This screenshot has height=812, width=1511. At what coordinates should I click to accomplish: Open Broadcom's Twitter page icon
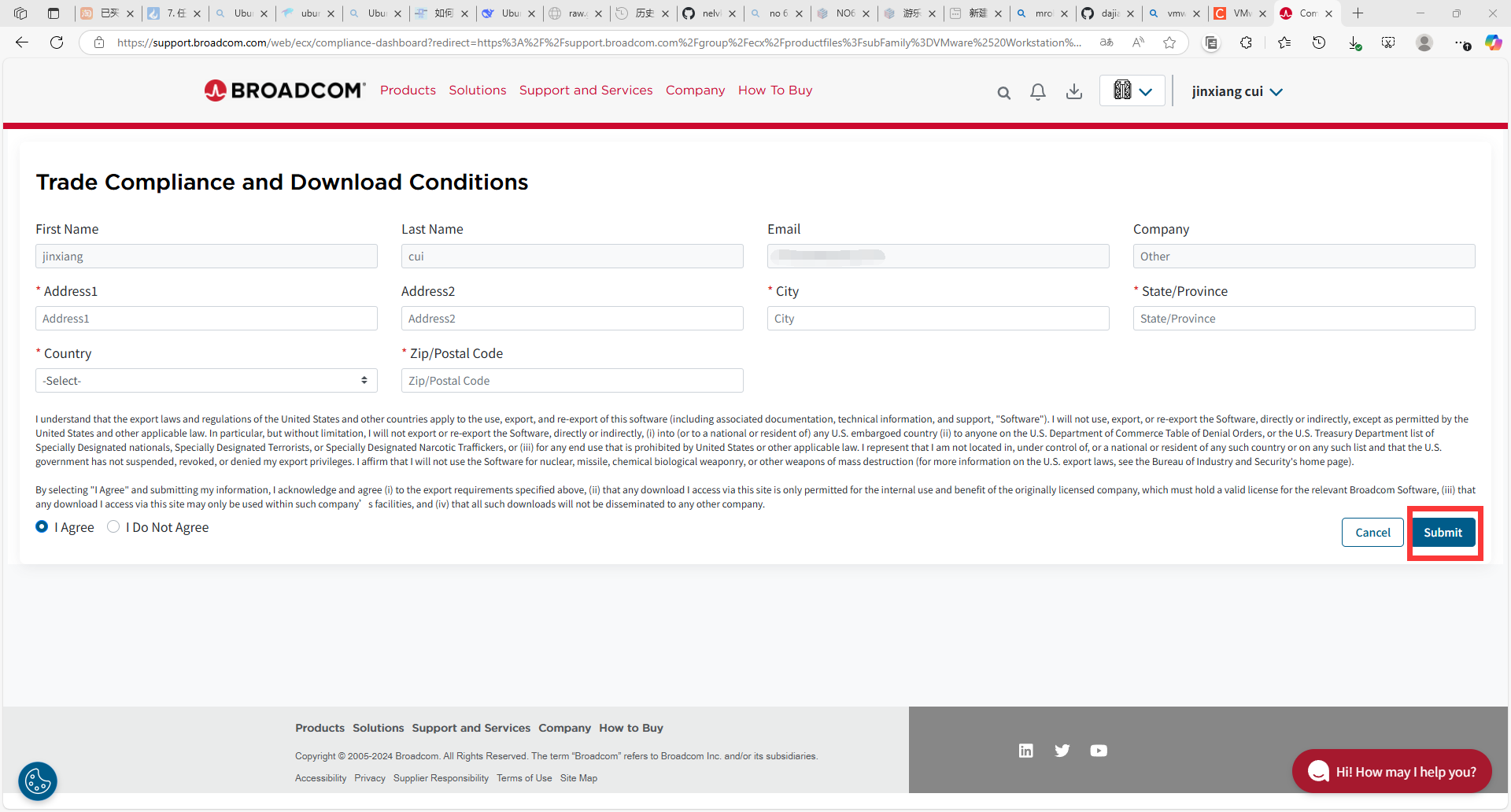1062,751
